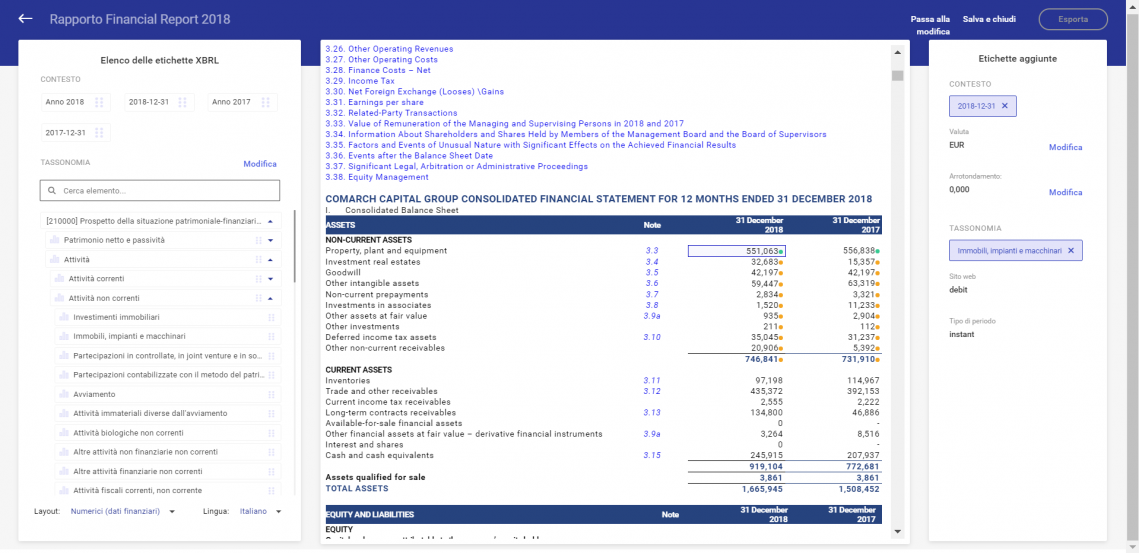The image size is (1139, 553).
Task: Remove the 2018-12-31 context tag
Action: coord(1005,106)
